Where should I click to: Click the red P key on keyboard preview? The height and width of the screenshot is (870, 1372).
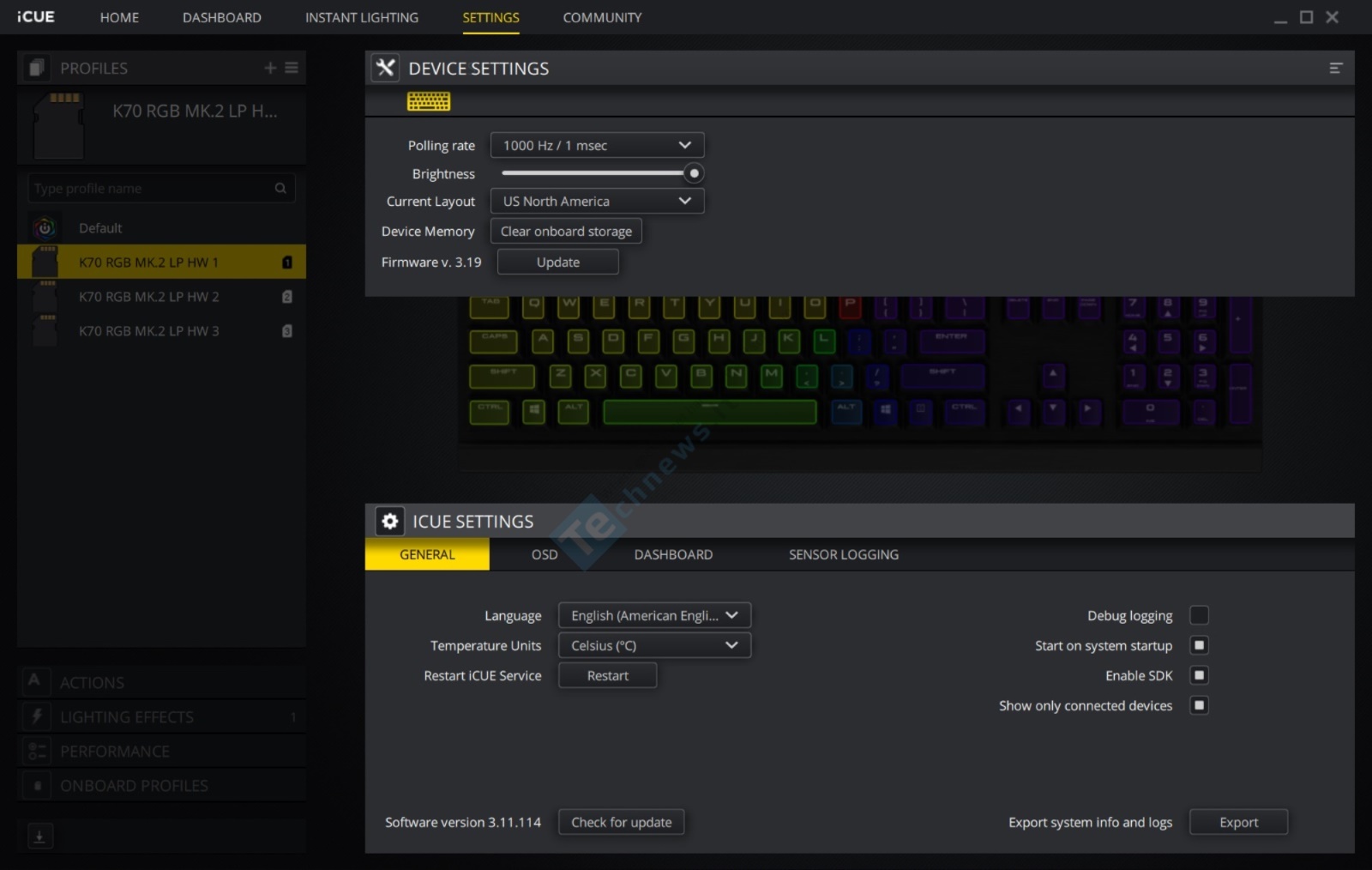pos(850,306)
